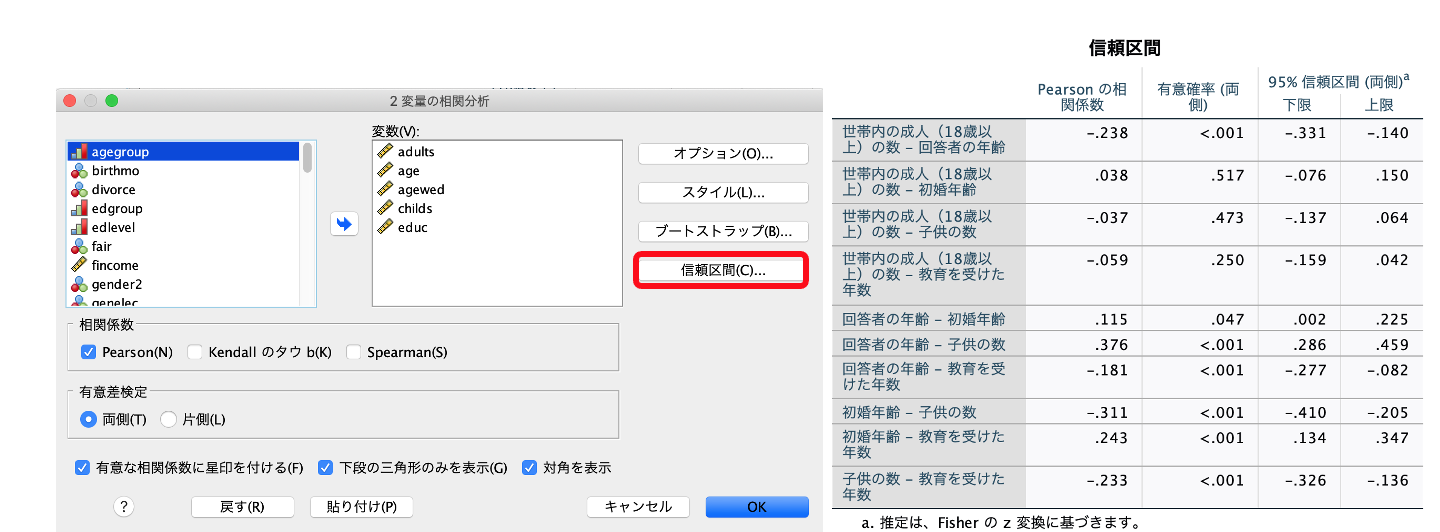Confirm the dialog with OK
This screenshot has height=532, width=1440.
[x=757, y=507]
